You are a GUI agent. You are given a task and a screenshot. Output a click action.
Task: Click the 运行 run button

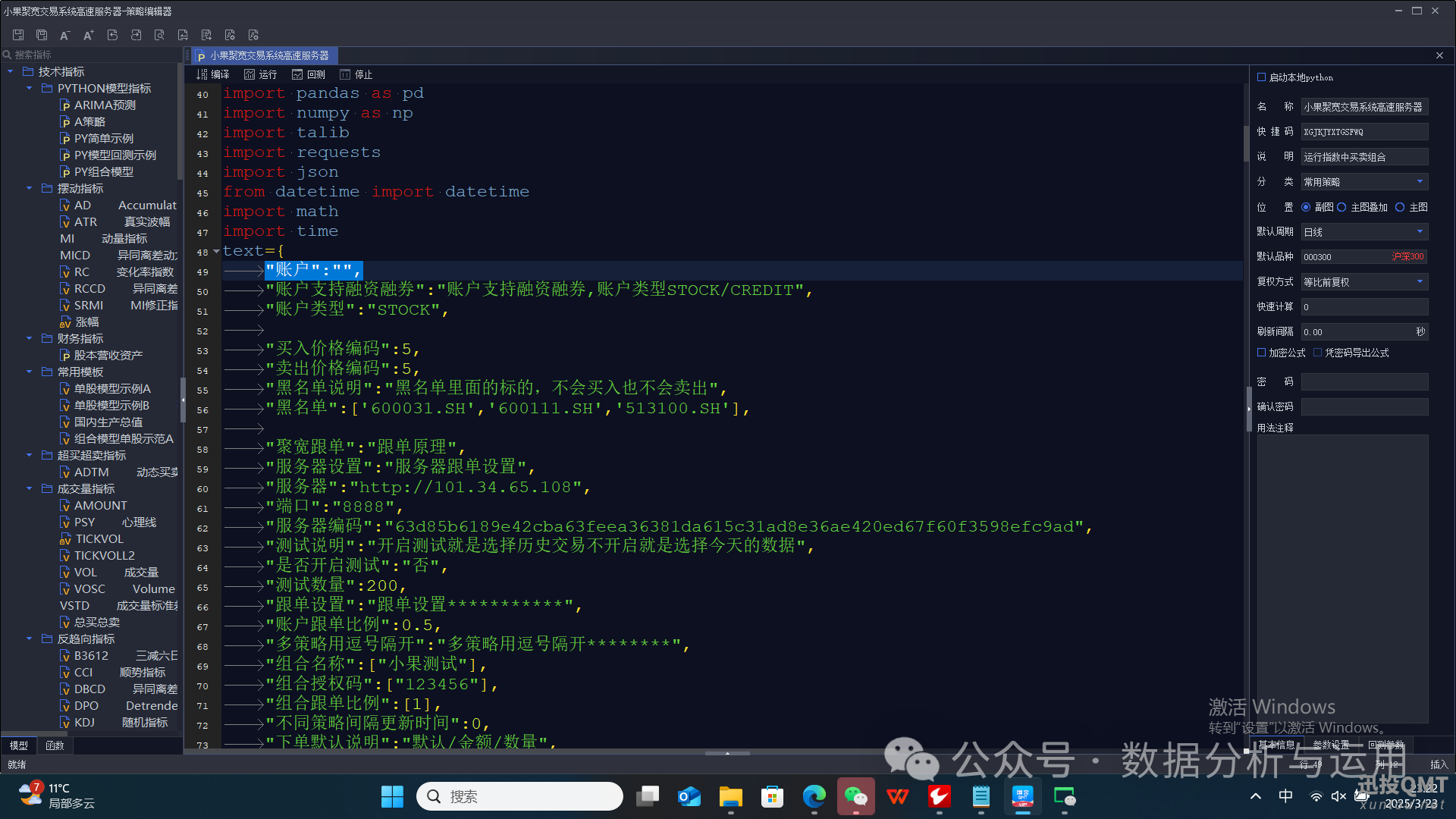(x=260, y=74)
